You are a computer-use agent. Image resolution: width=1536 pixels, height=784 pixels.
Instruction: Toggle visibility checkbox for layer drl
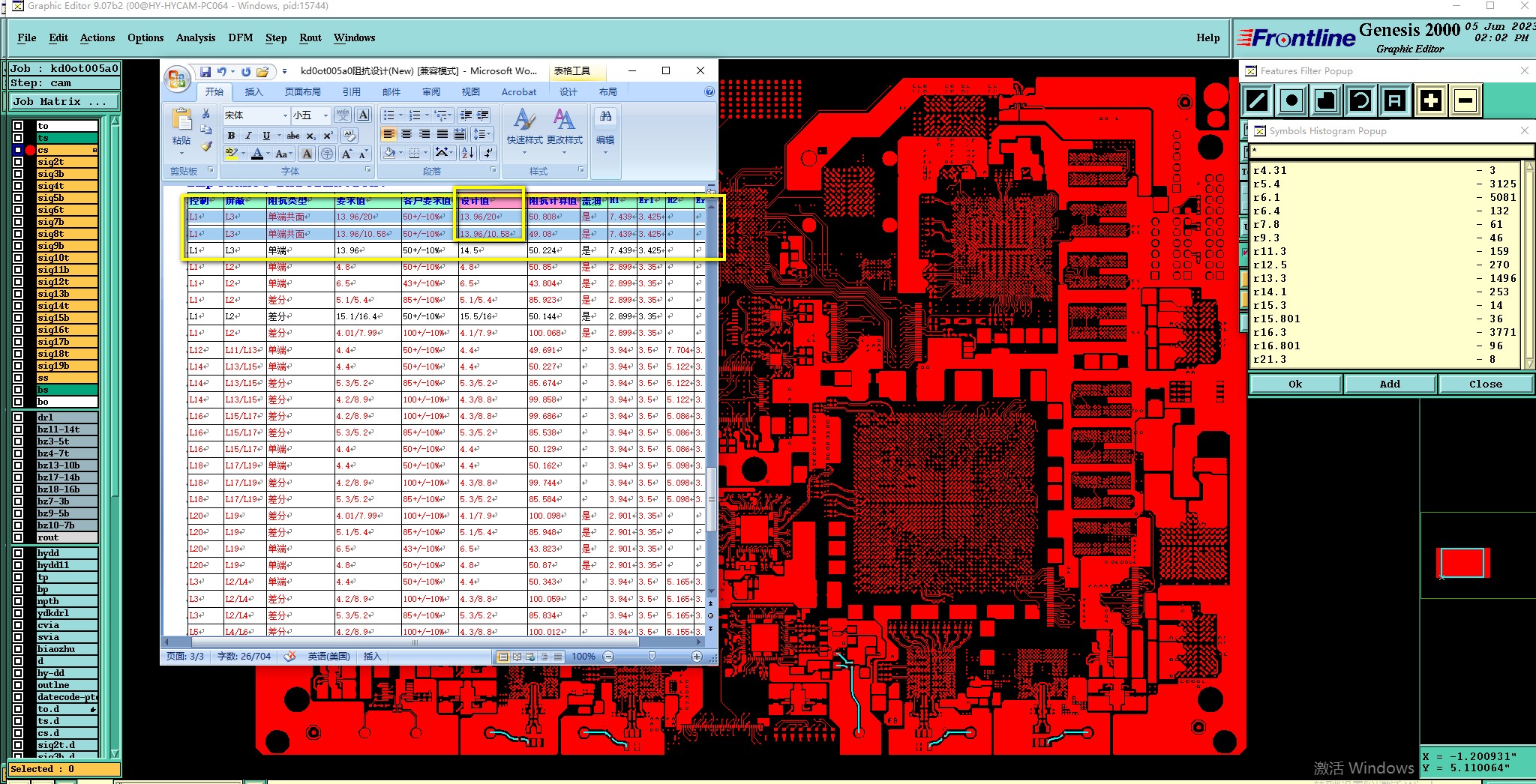[18, 417]
